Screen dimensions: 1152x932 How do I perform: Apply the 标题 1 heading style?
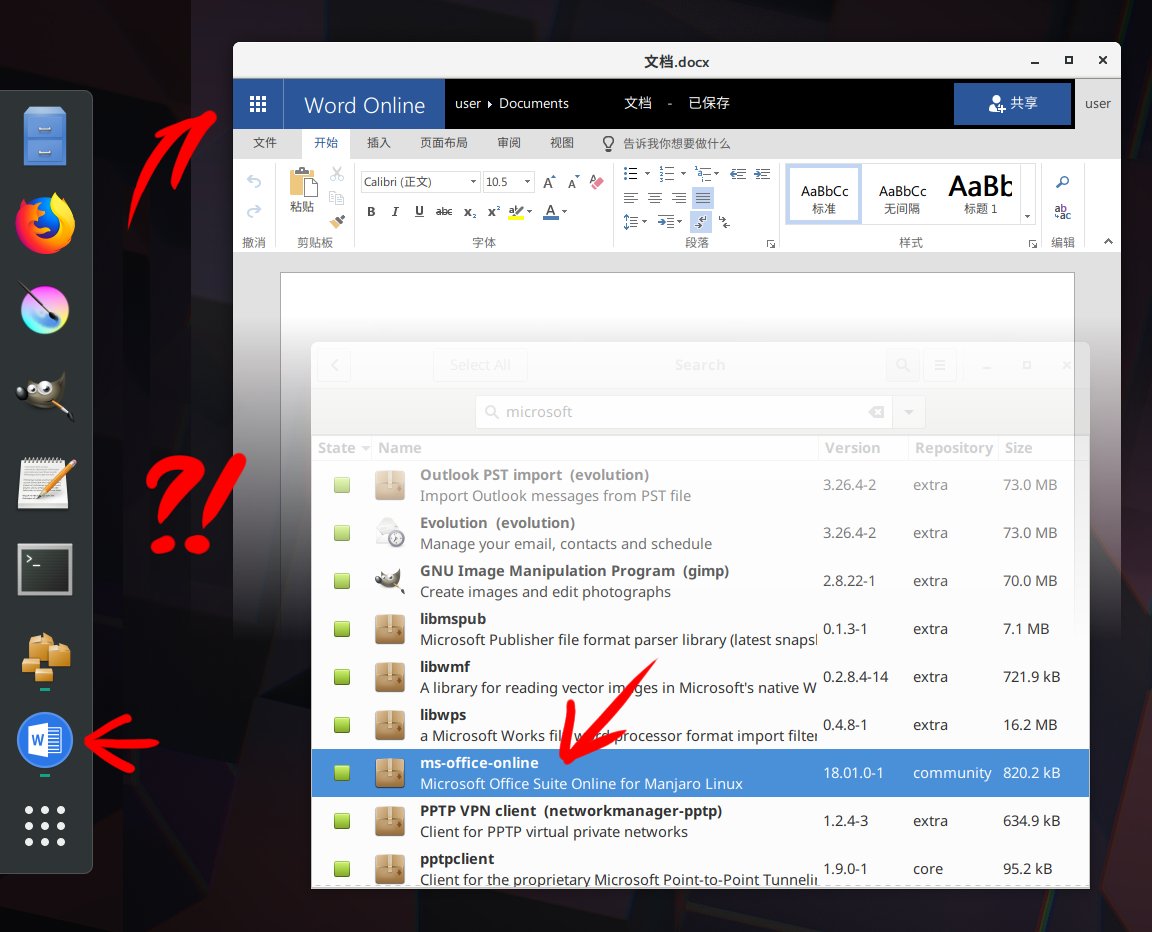(x=981, y=194)
